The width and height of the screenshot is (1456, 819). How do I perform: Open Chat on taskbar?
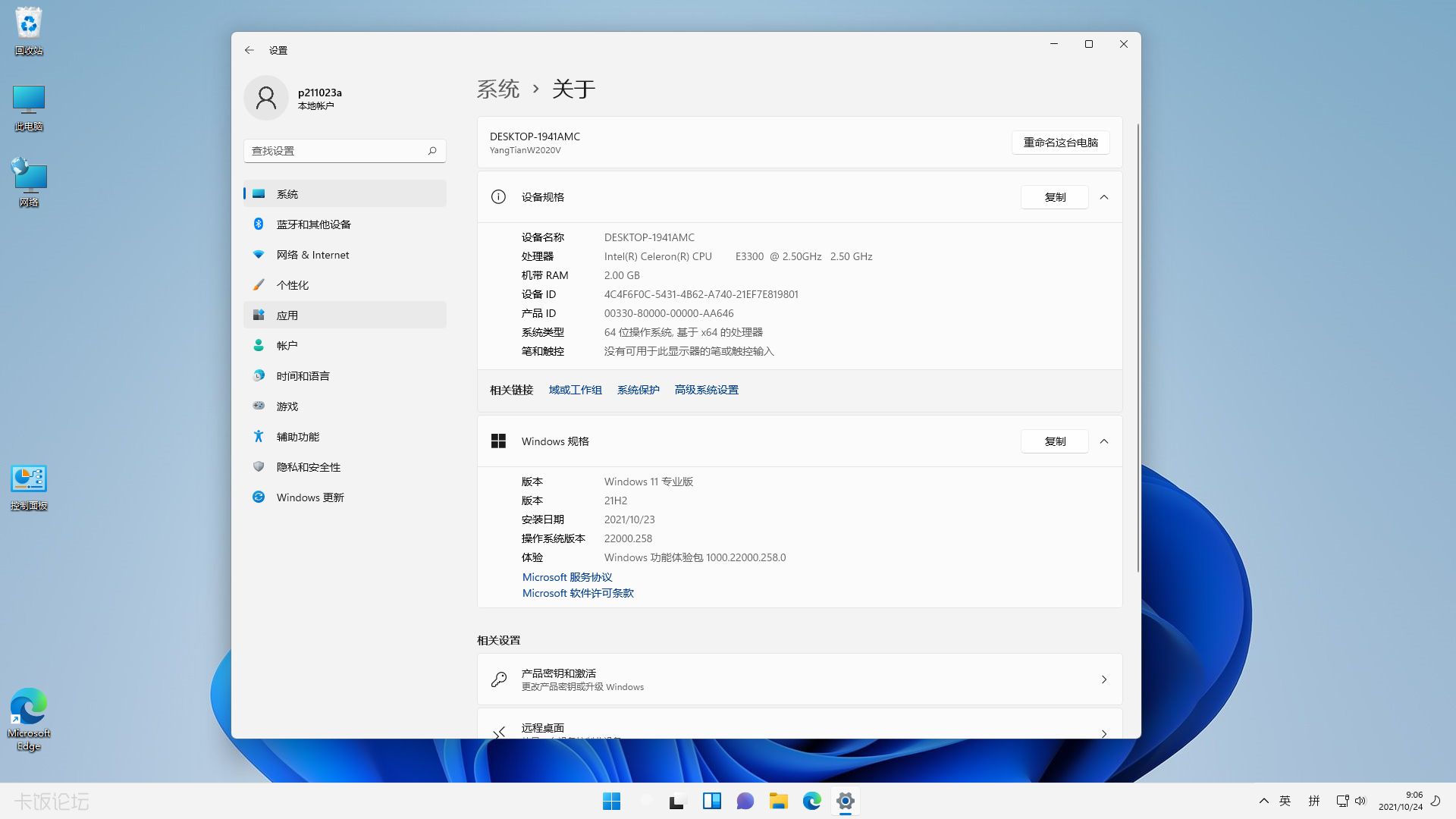point(745,801)
